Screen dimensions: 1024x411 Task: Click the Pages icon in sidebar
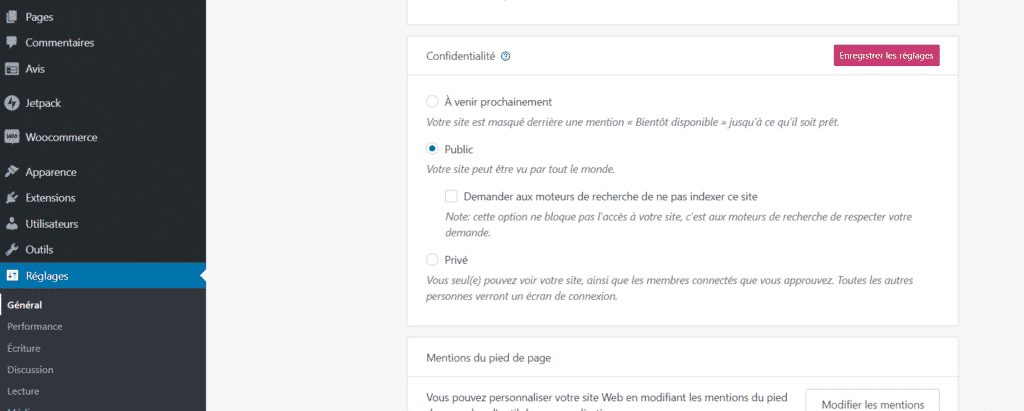click(12, 17)
